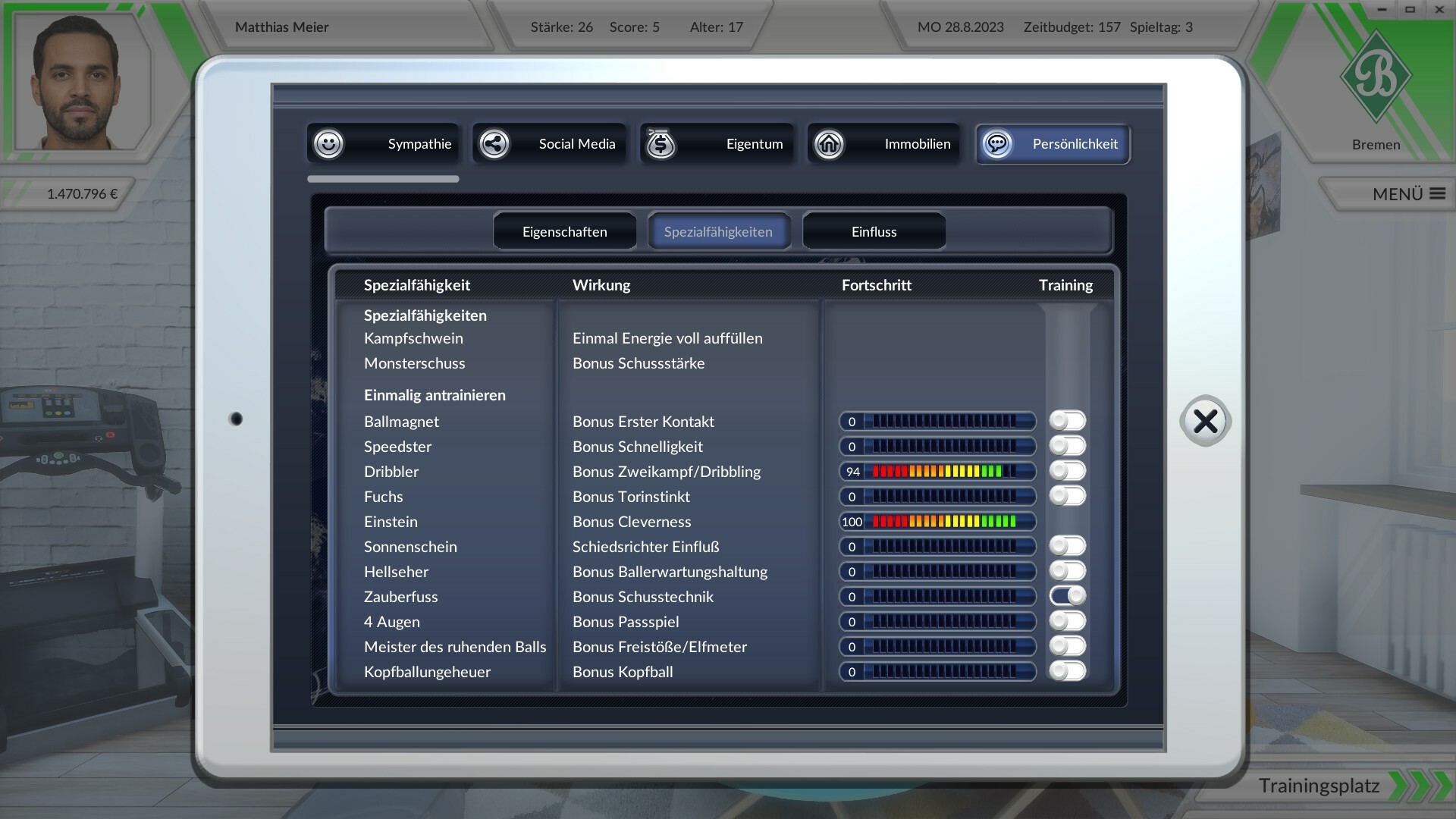Open the Social Media tab
1456x819 pixels.
coord(550,143)
